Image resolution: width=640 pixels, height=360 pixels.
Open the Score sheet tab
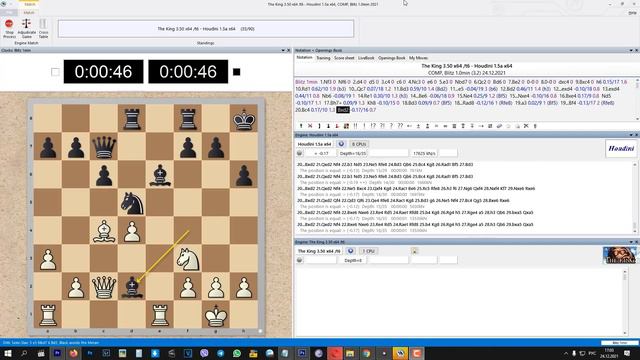point(344,58)
